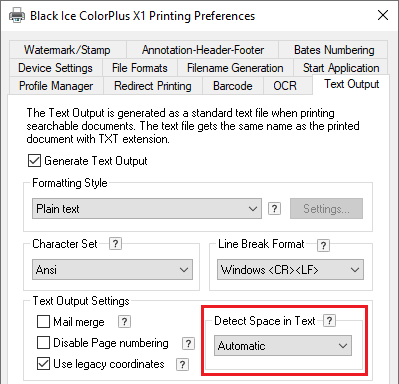Screen dimensions: 399x384
Task: Toggle Use legacy coordinates checkbox
Action: [x=43, y=364]
